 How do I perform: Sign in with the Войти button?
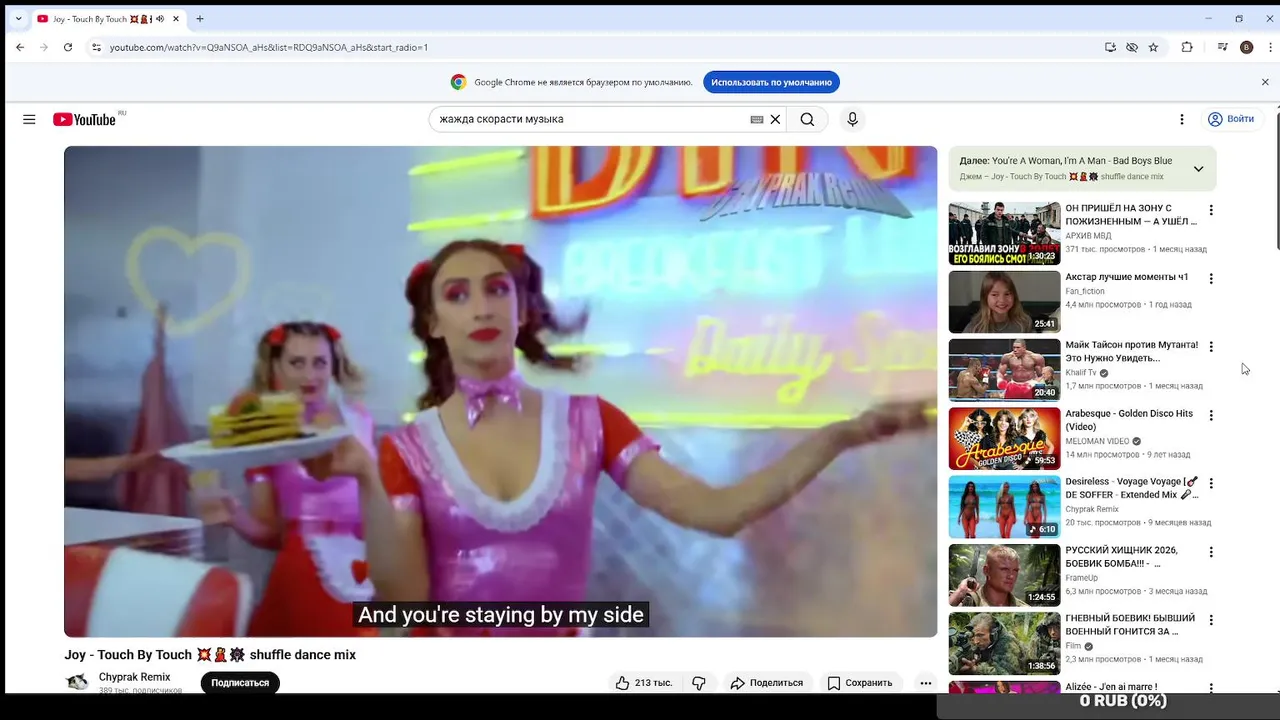(x=1230, y=119)
